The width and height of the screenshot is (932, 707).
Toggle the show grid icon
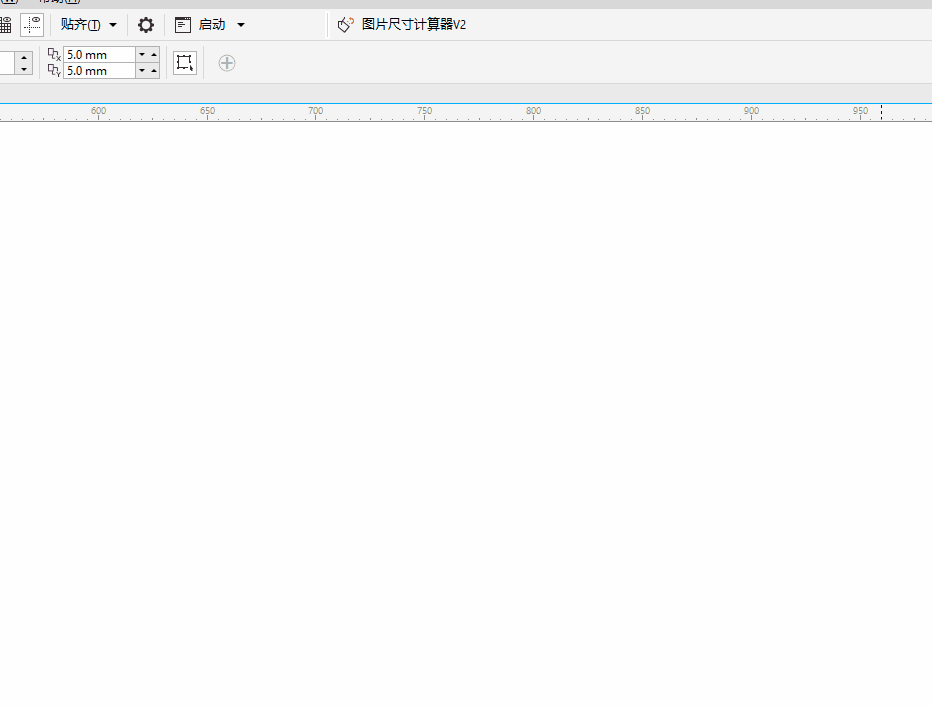click(5, 25)
